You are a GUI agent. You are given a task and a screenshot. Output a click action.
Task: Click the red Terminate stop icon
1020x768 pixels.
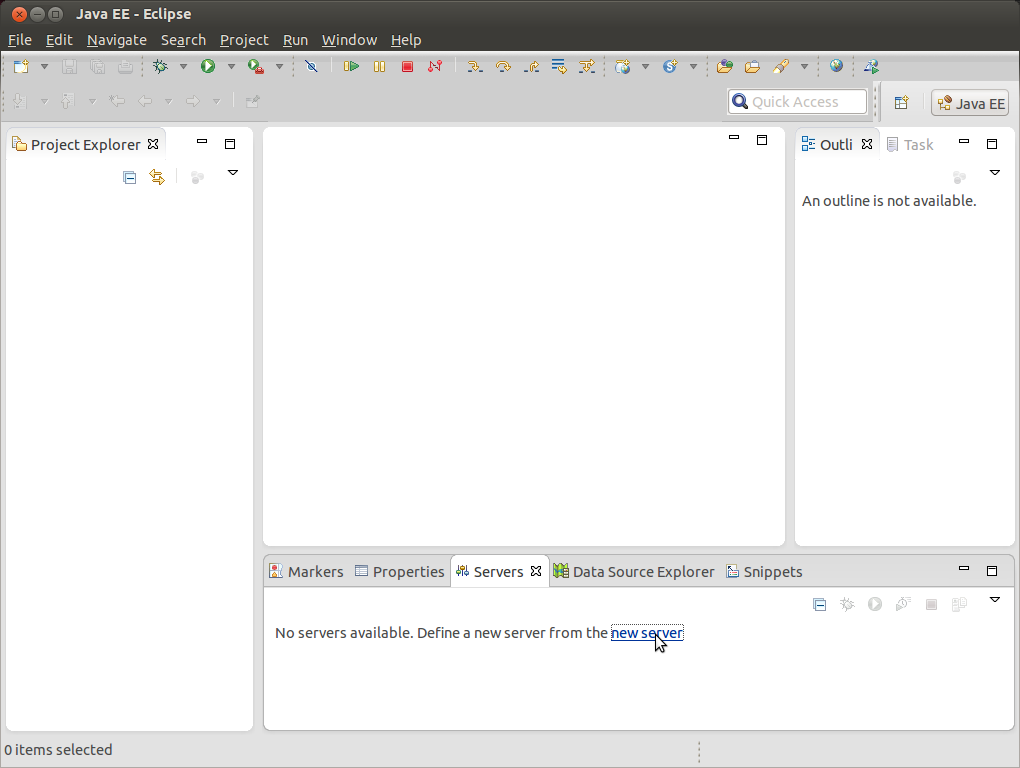(407, 66)
